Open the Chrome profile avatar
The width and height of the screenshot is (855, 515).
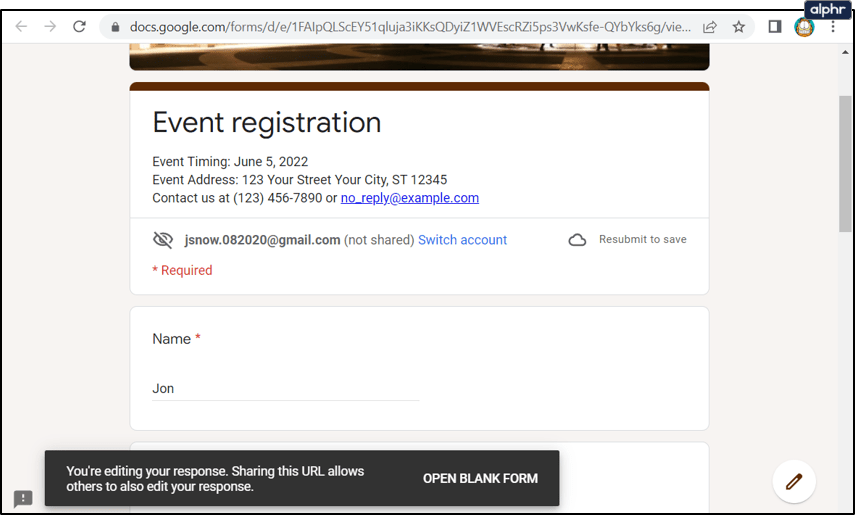(x=804, y=27)
